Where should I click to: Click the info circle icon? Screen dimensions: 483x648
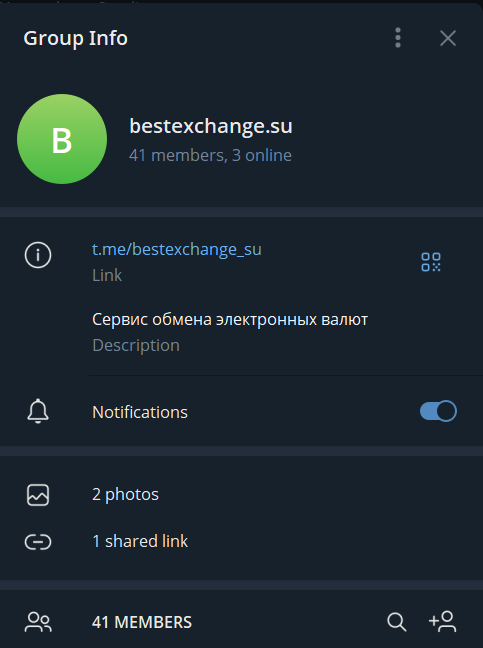pos(38,255)
